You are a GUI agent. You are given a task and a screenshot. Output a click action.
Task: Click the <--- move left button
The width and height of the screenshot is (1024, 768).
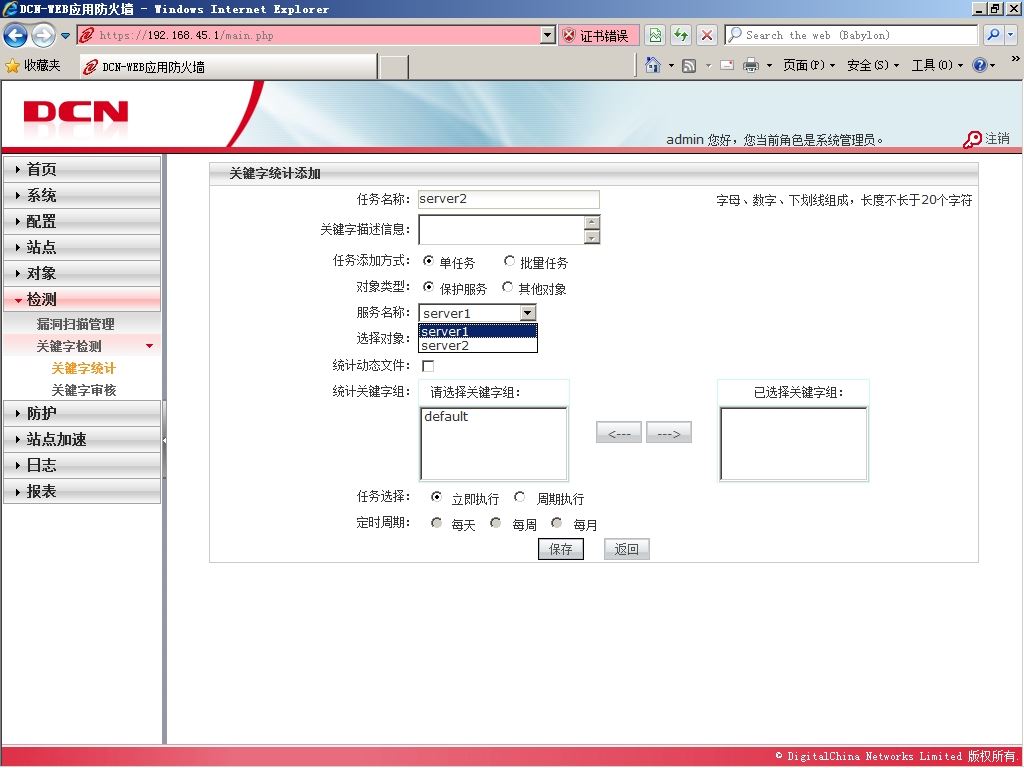(x=618, y=433)
